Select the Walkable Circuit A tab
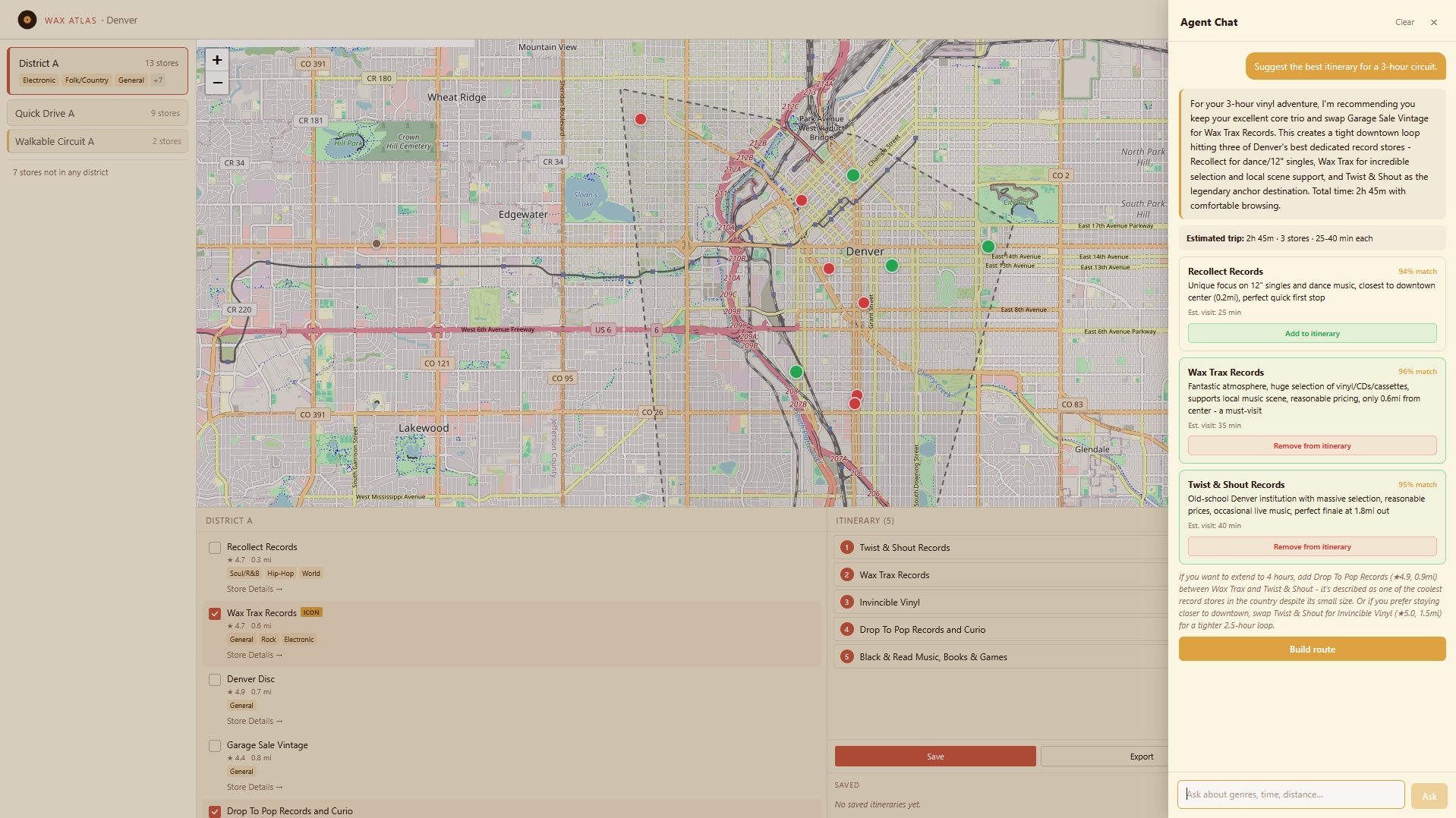 [x=98, y=141]
